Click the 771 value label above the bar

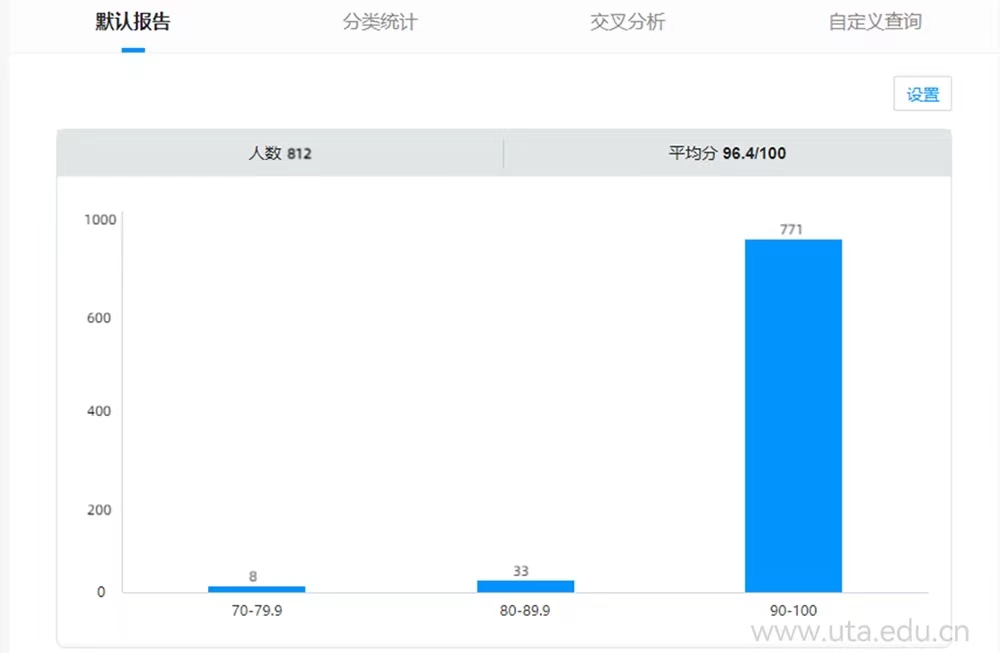(x=791, y=229)
